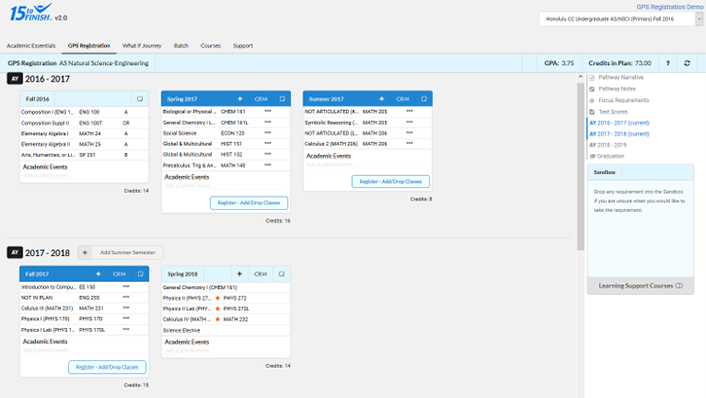The image size is (706, 398).
Task: Click Register - Add/Drop Classes for Fall 2017
Action: click(x=107, y=367)
